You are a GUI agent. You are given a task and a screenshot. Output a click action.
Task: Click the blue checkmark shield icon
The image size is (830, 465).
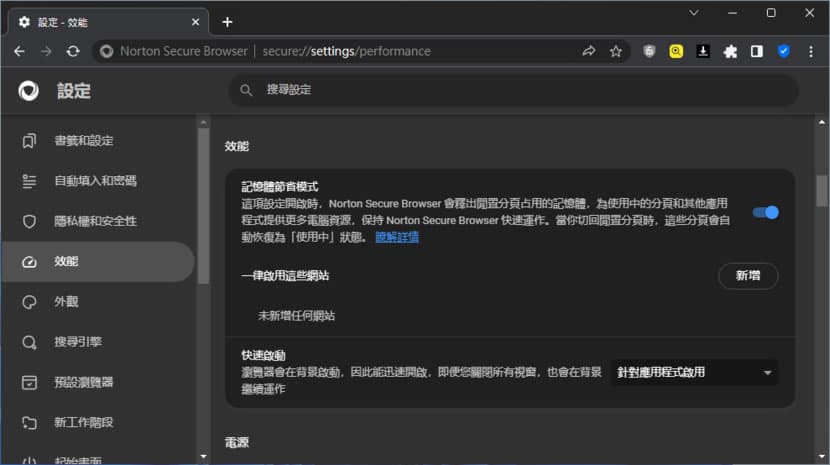[x=784, y=51]
